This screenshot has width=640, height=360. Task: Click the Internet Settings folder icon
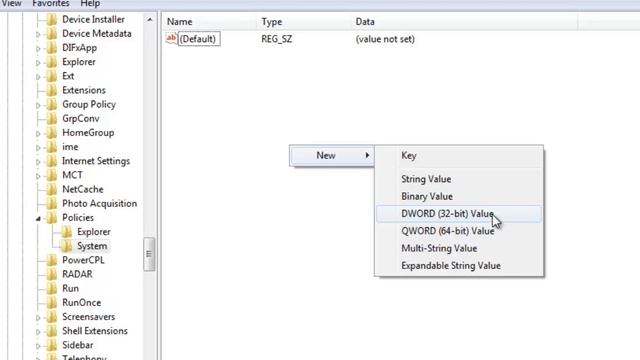pyautogui.click(x=52, y=161)
